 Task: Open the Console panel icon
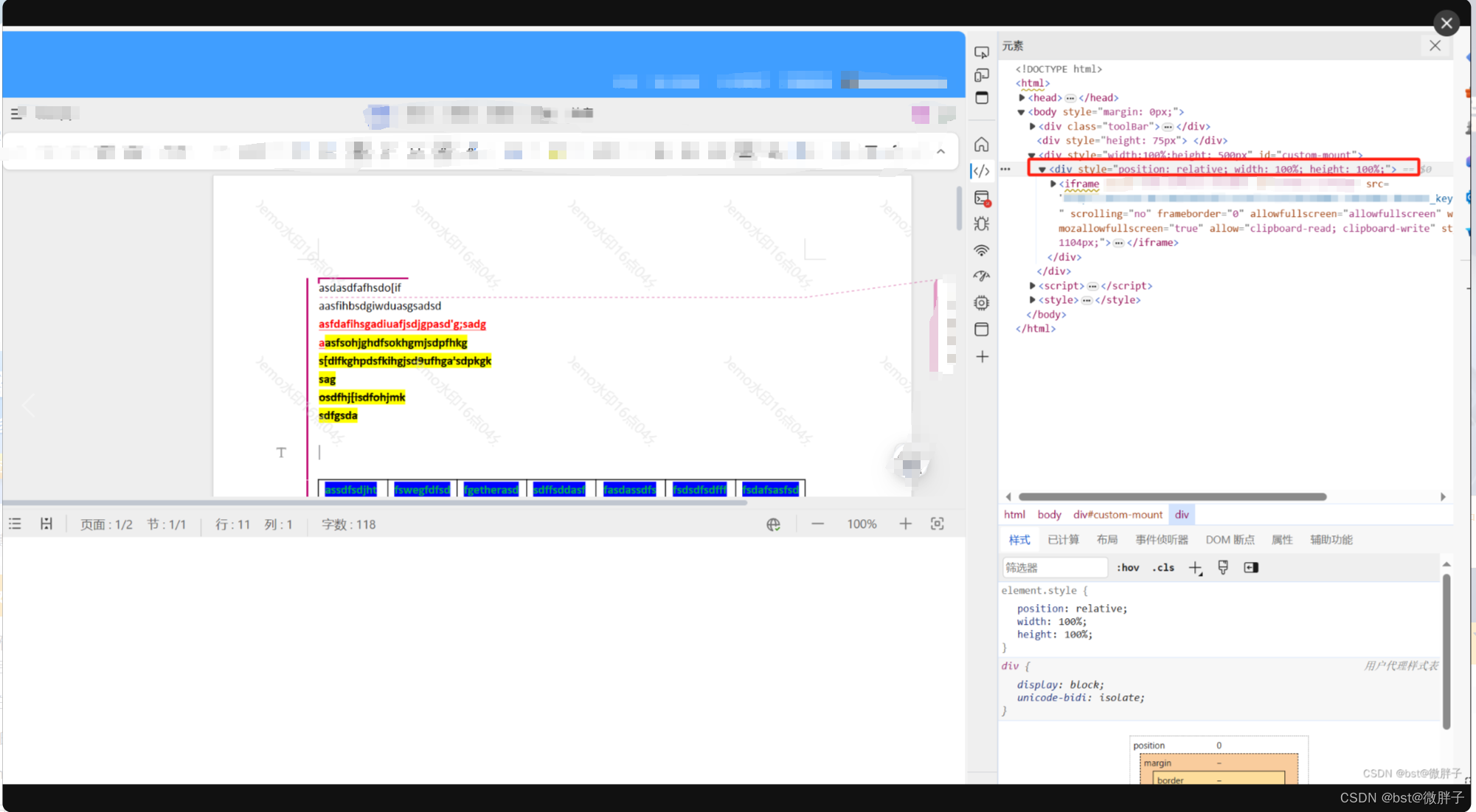[982, 198]
